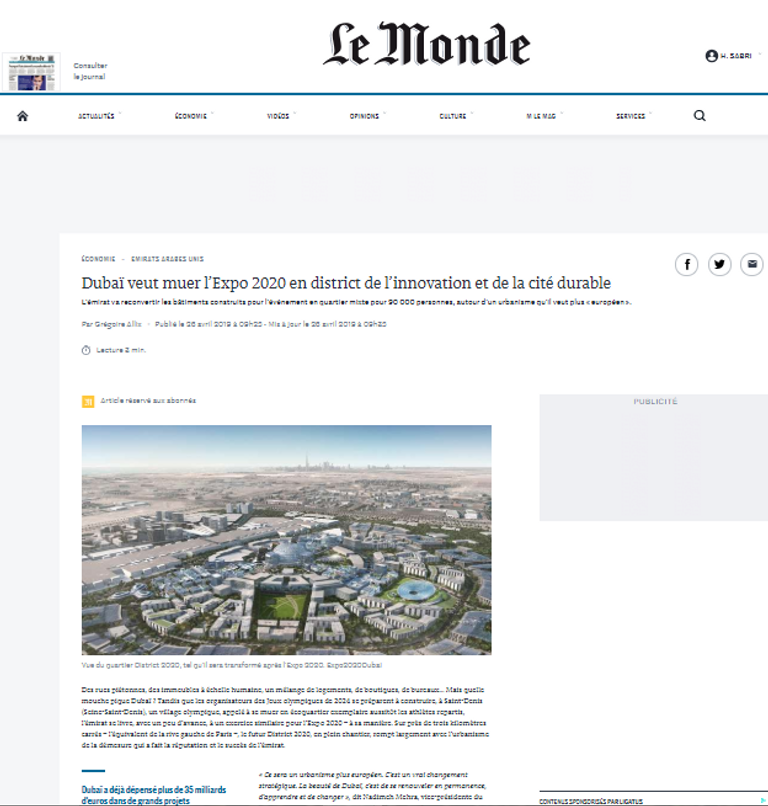
Task: Expand the Économie dropdown
Action: tap(190, 116)
